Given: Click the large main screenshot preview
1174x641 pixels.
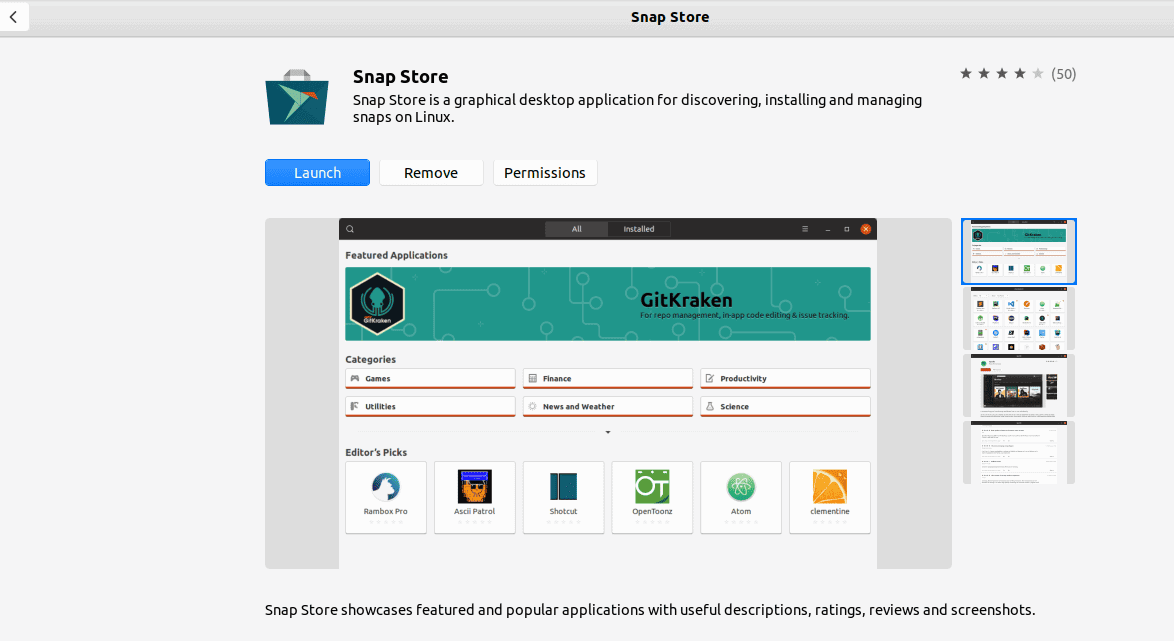Looking at the screenshot, I should tap(608, 393).
